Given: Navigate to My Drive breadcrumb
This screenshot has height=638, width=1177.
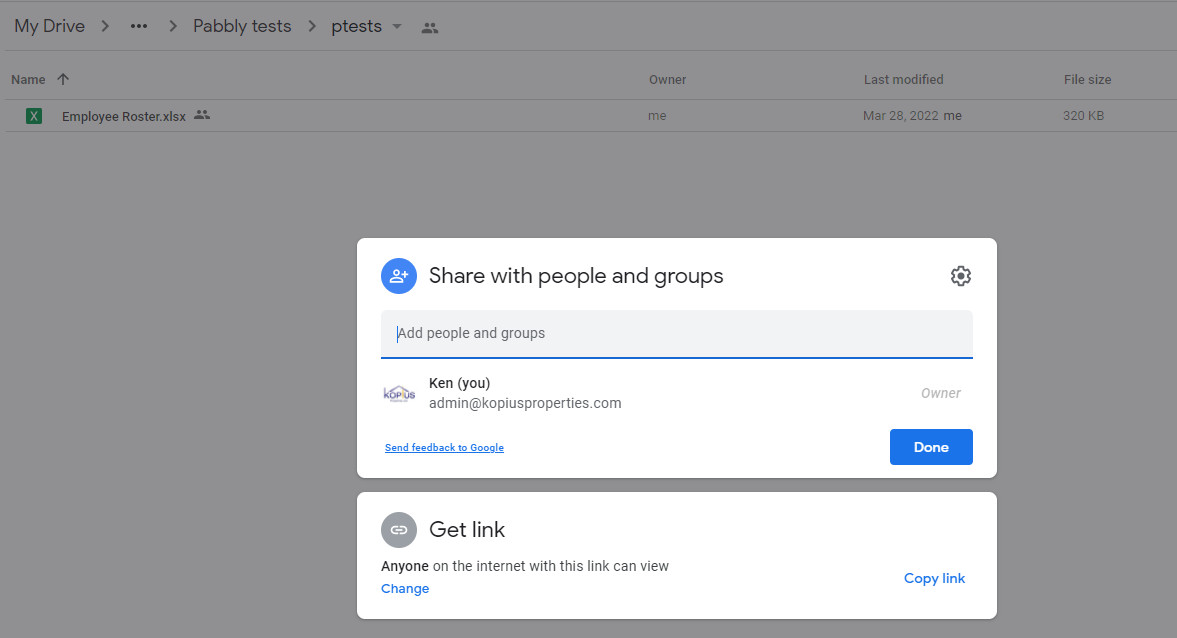Looking at the screenshot, I should click(50, 26).
